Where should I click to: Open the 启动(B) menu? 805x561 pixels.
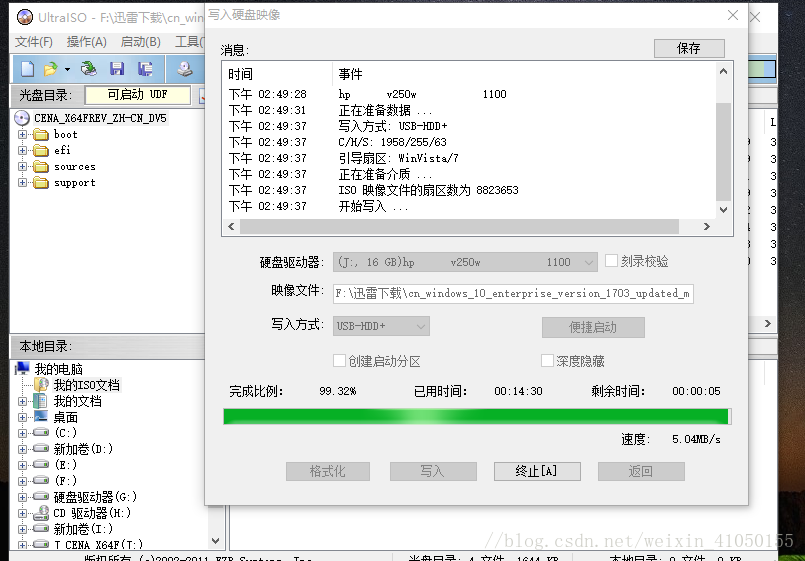click(141, 42)
